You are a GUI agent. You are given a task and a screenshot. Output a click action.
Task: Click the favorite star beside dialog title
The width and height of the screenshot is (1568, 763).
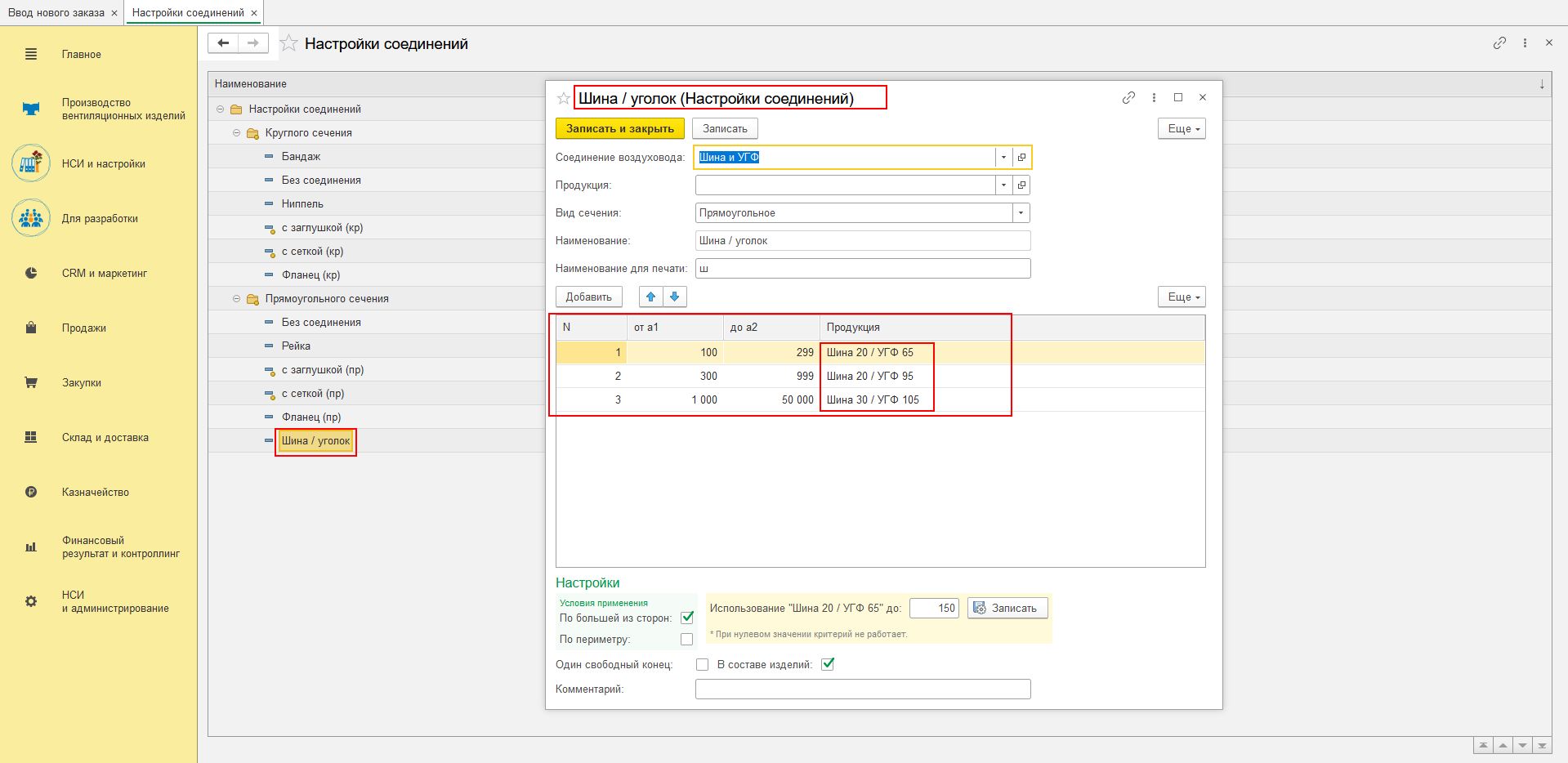(563, 99)
